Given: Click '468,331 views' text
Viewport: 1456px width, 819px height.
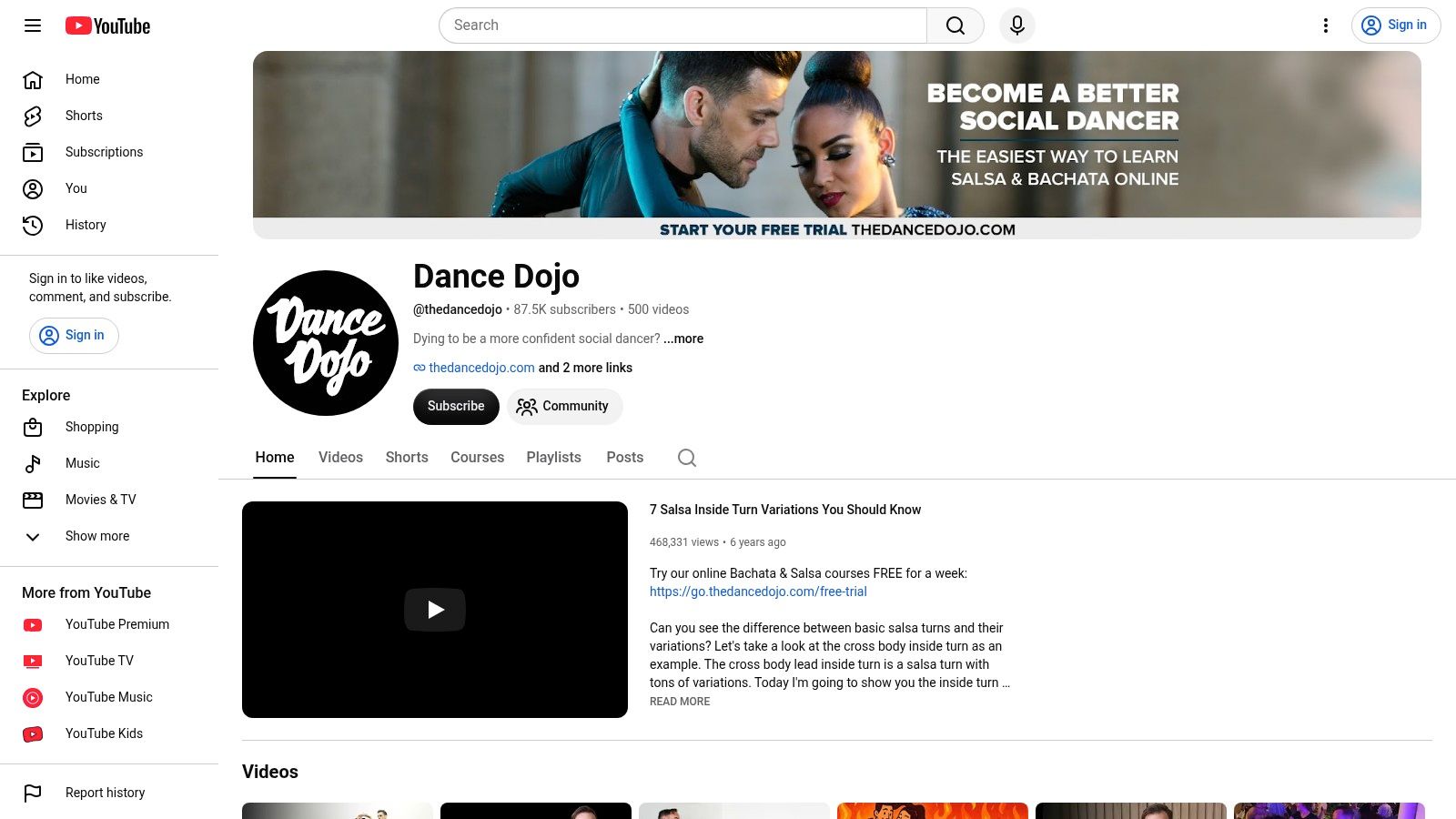Looking at the screenshot, I should 684,542.
